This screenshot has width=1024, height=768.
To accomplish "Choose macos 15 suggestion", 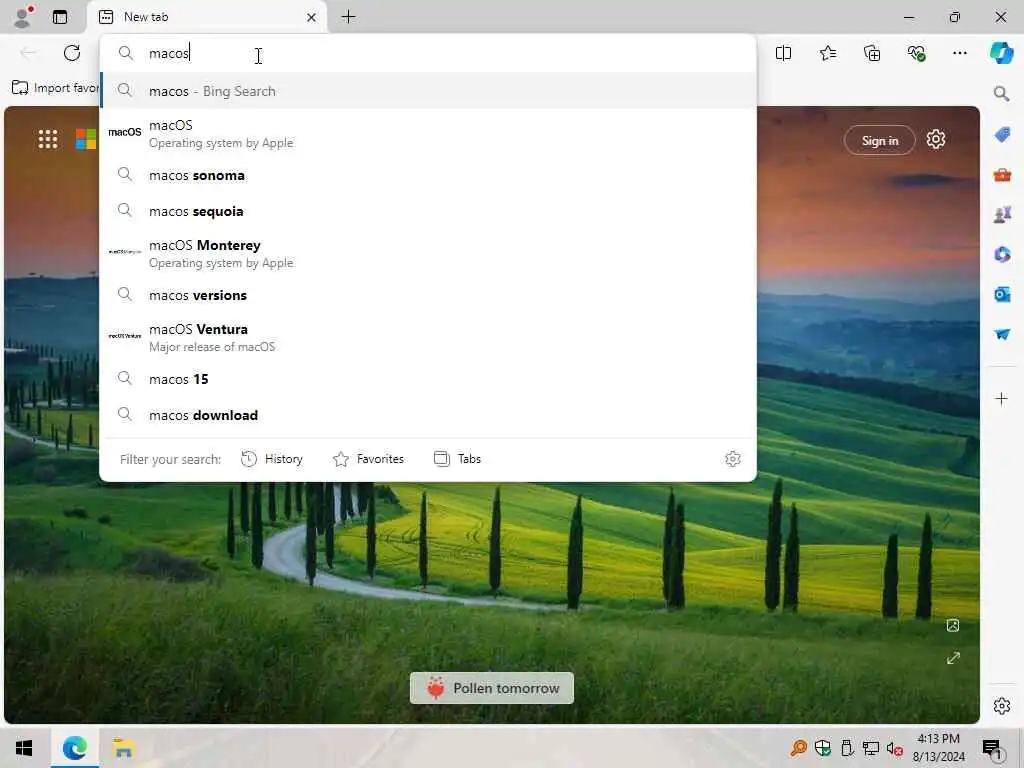I will pos(428,379).
